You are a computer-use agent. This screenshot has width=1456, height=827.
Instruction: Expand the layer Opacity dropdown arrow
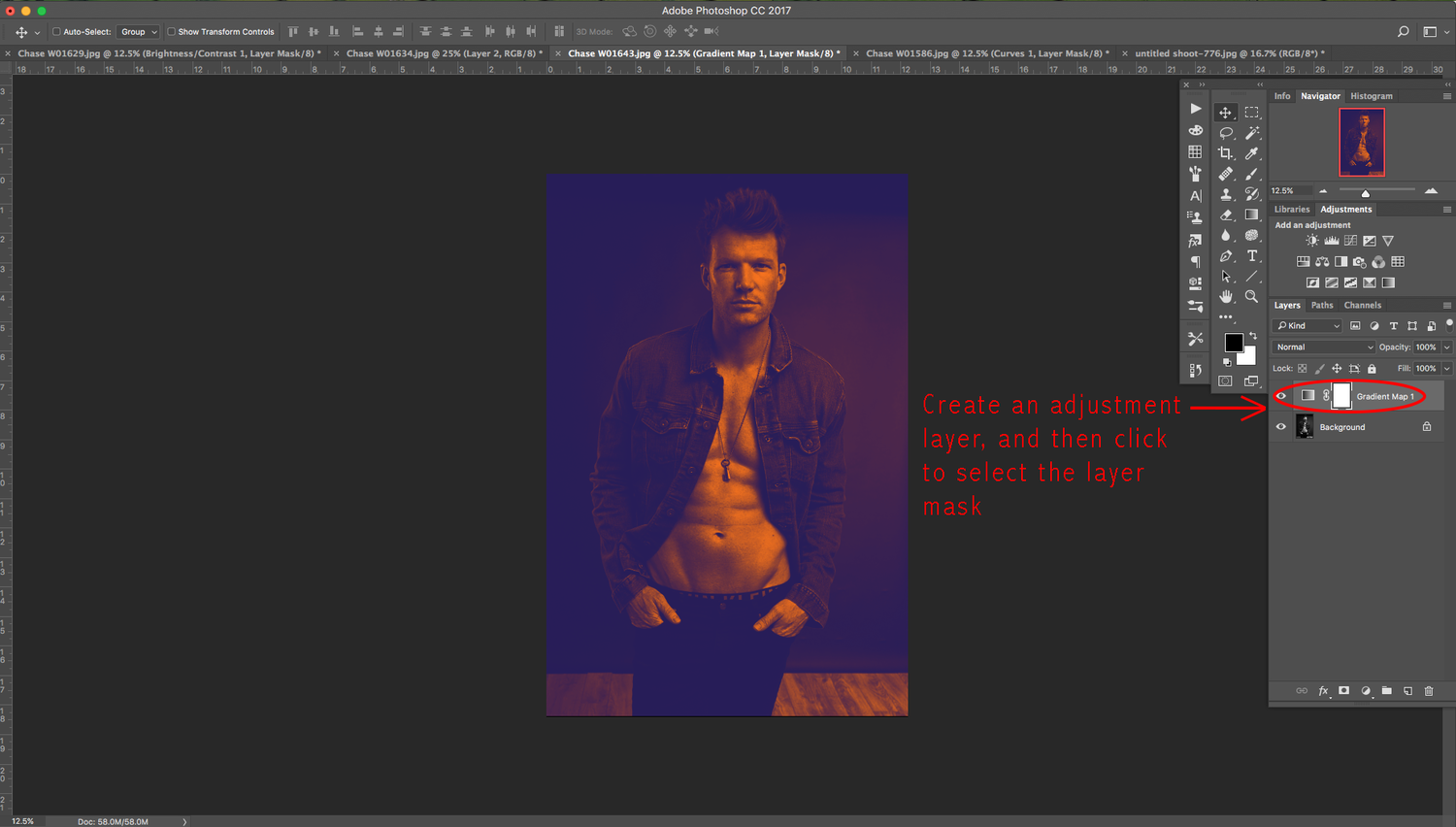tap(1446, 347)
